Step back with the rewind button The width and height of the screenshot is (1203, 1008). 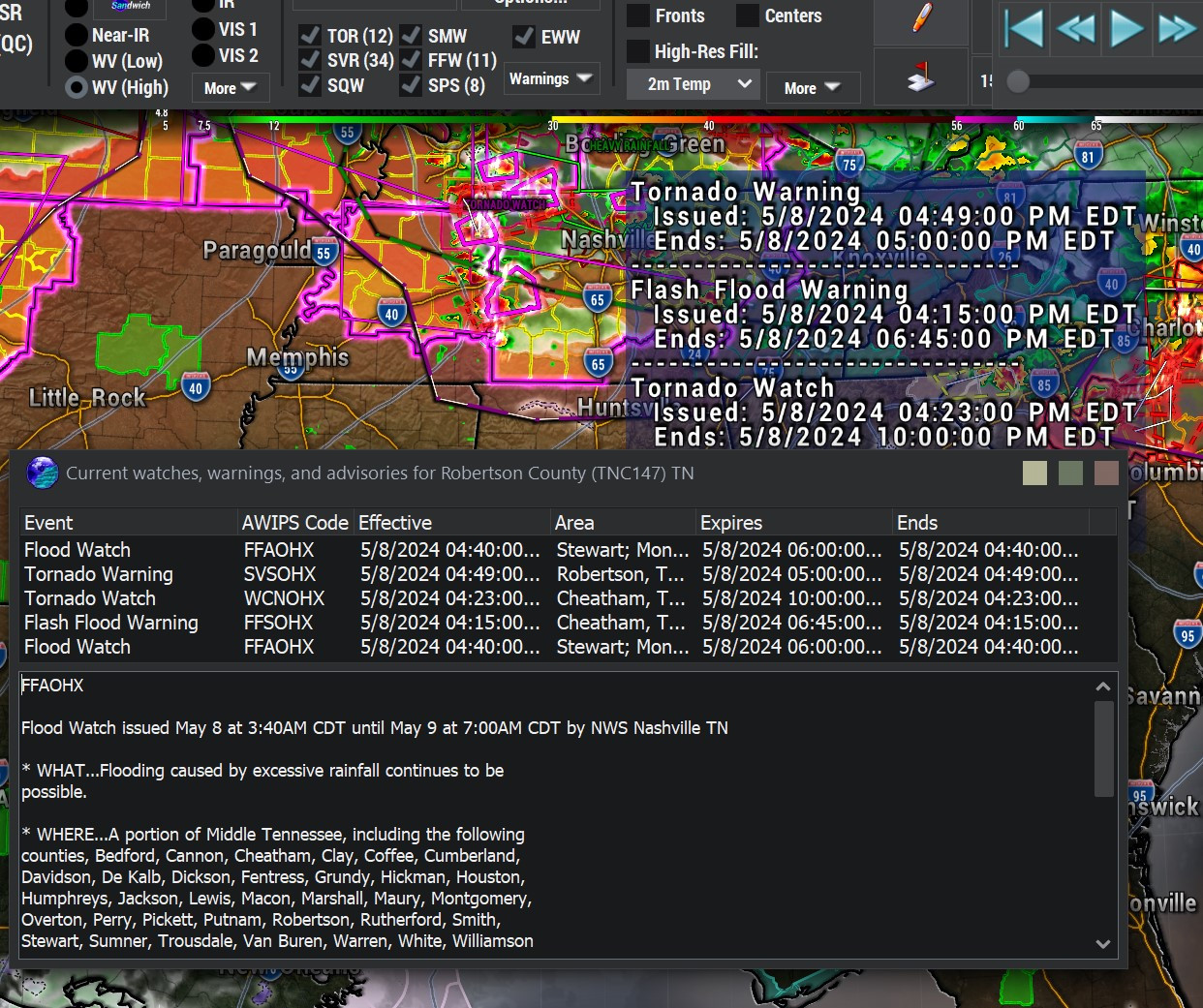1075,28
